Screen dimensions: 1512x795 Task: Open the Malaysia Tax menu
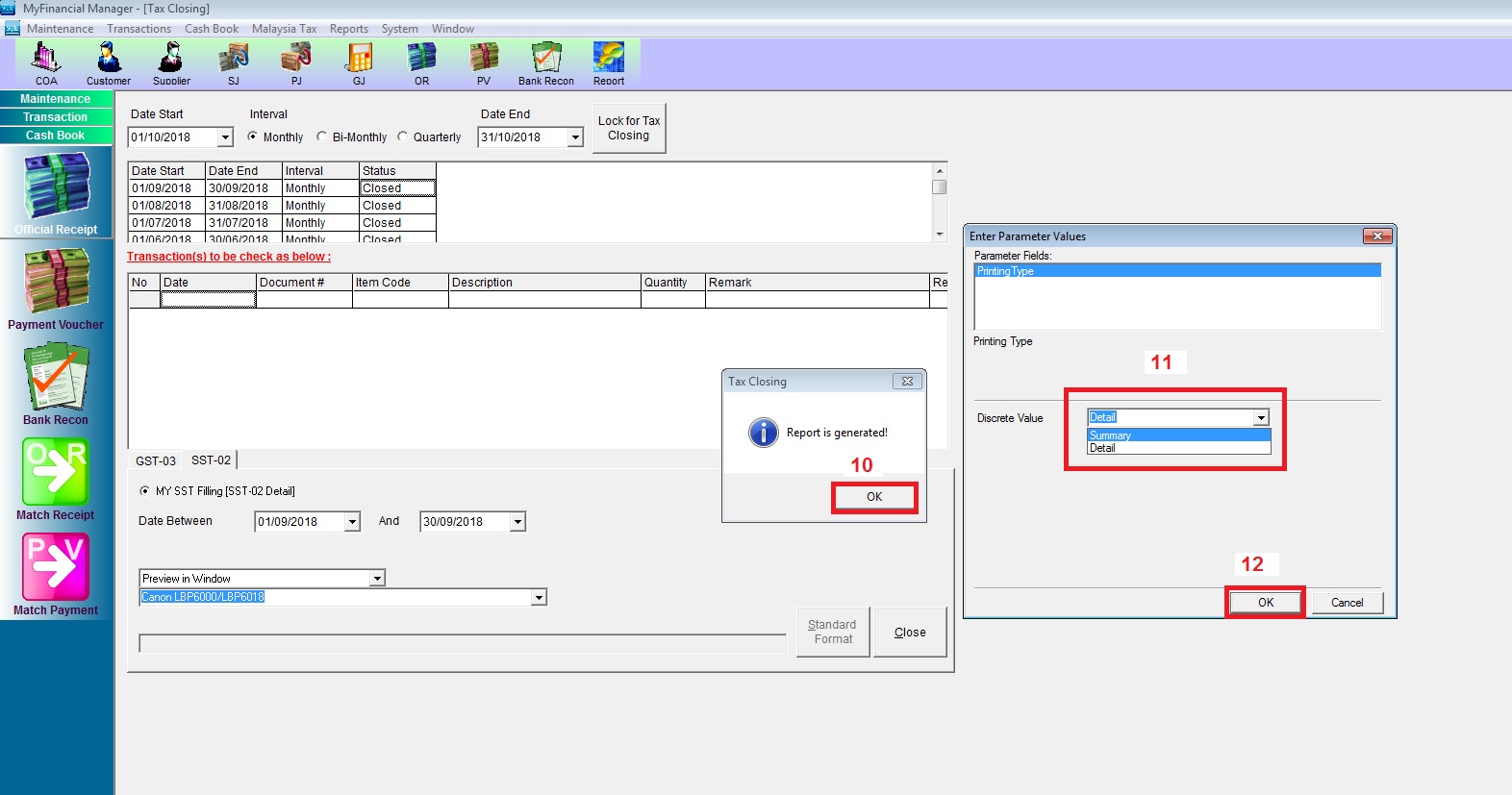(284, 29)
